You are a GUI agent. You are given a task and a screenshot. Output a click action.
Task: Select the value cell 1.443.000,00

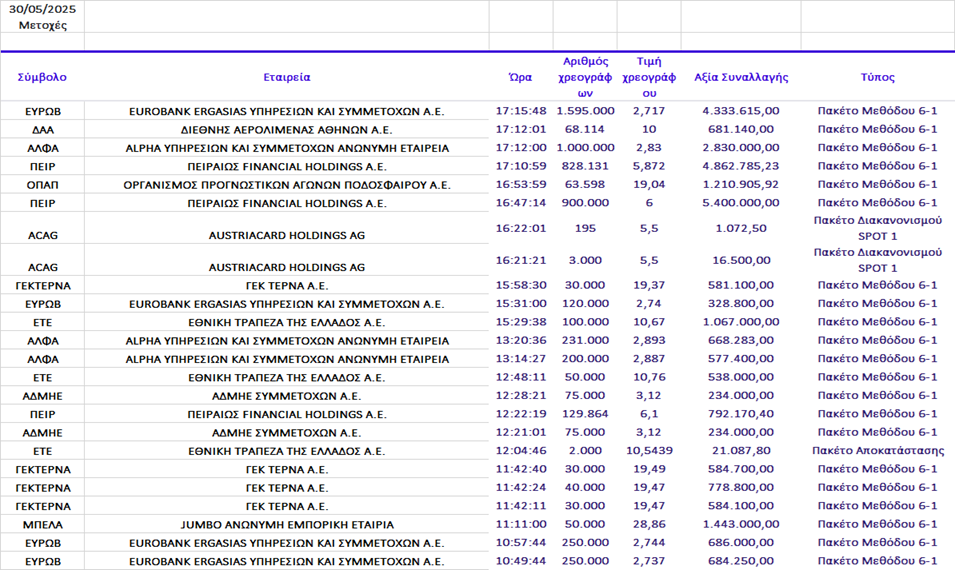pos(741,524)
